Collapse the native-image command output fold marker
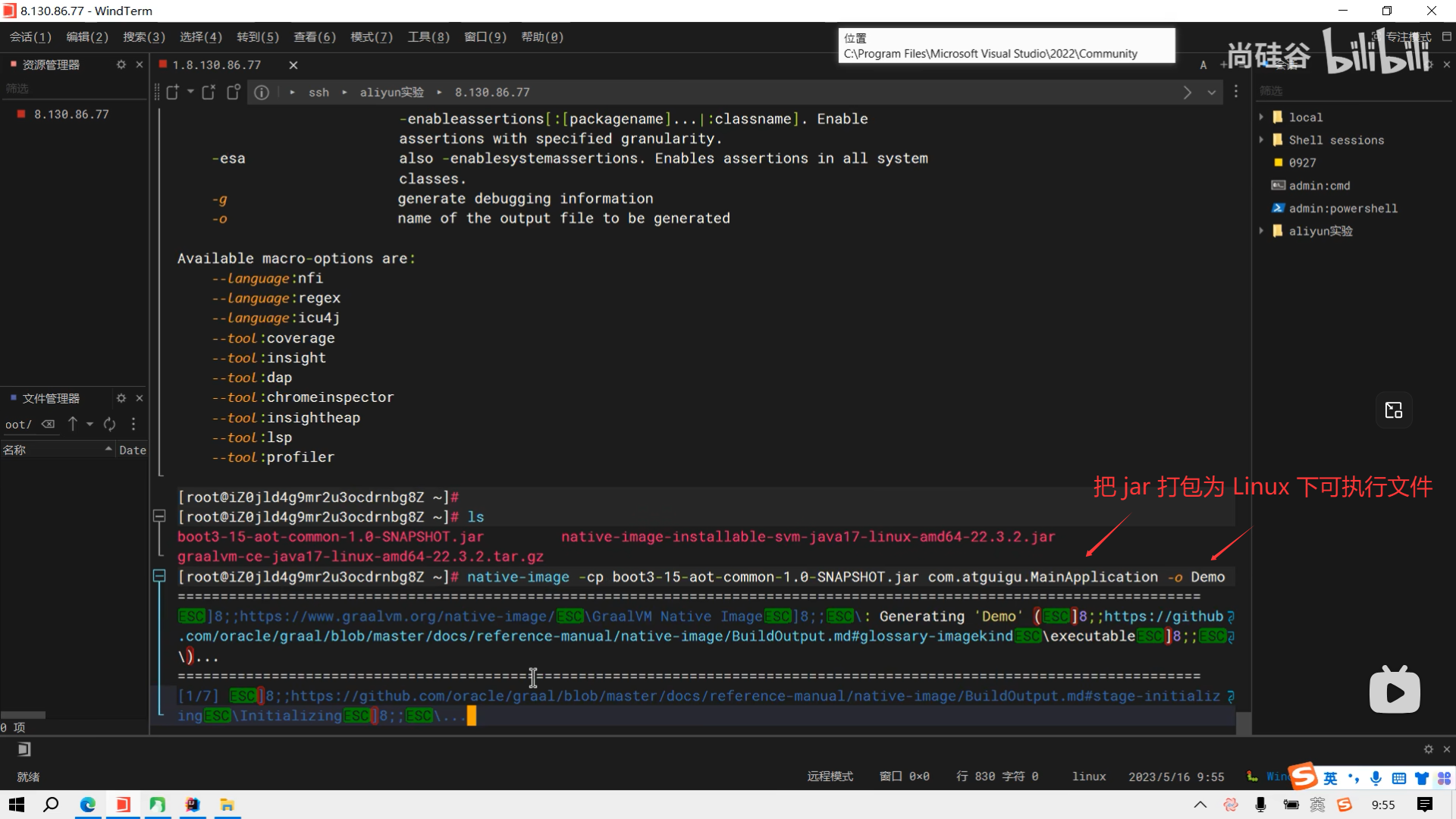The height and width of the screenshot is (819, 1456). click(x=159, y=576)
